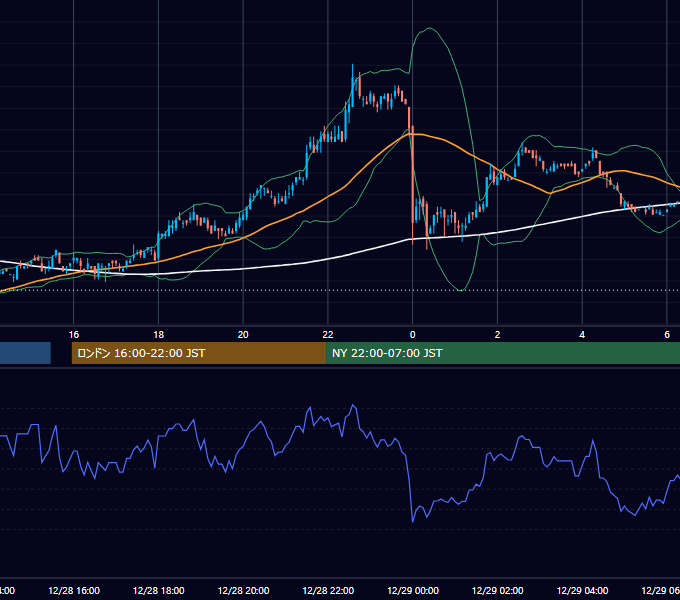Screen dimensions: 680x600
Task: Click hour label 16 on price chart axis
Action: (x=74, y=335)
